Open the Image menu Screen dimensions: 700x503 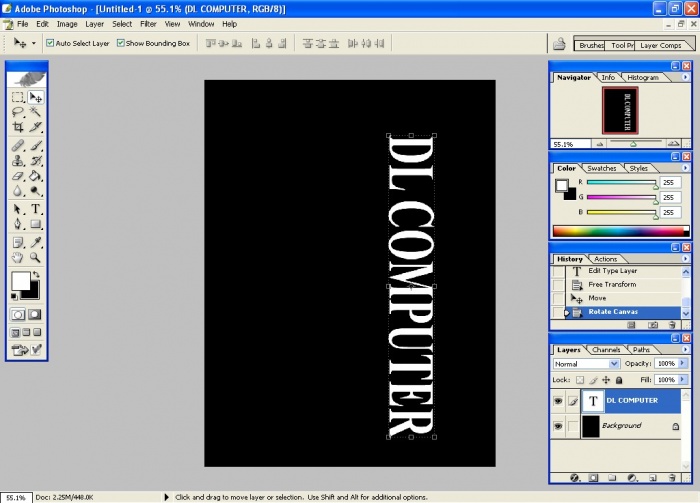click(67, 24)
